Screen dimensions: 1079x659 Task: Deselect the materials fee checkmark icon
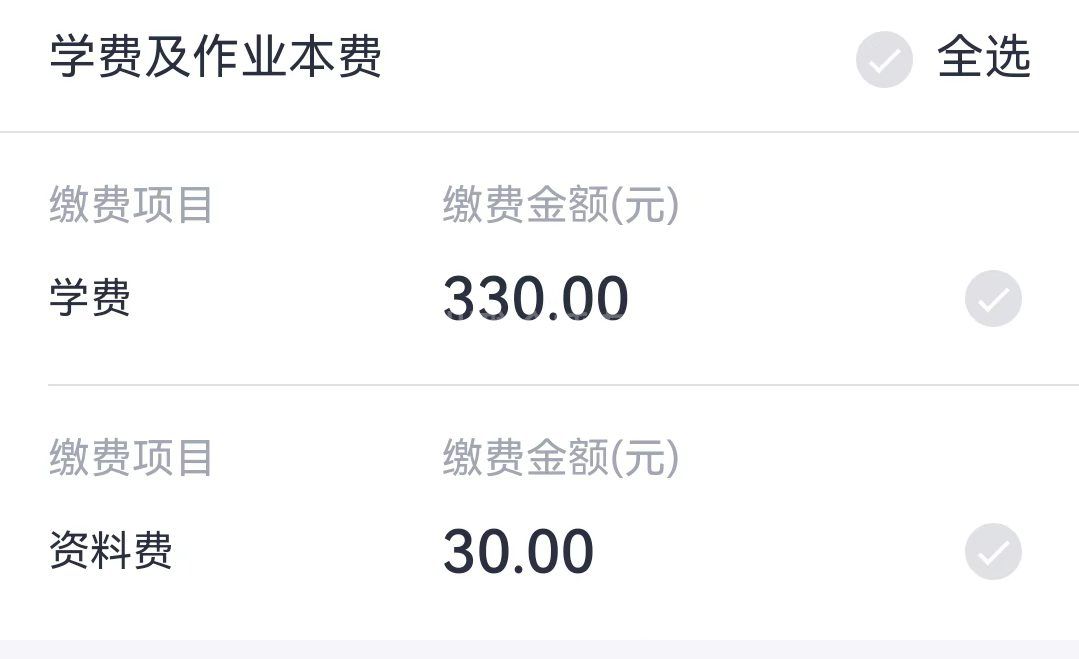(993, 551)
